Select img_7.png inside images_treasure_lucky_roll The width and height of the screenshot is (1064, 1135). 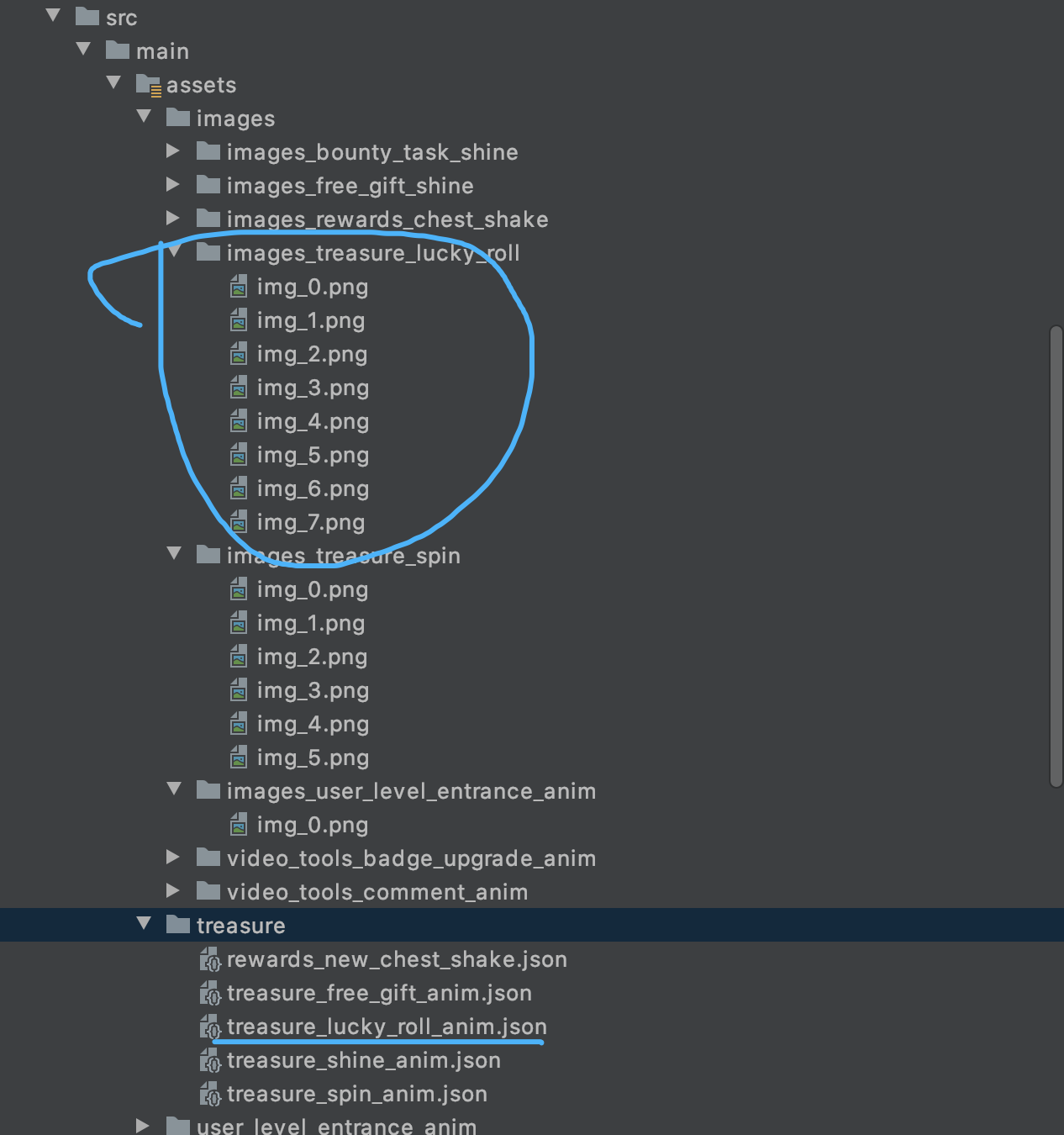(311, 521)
